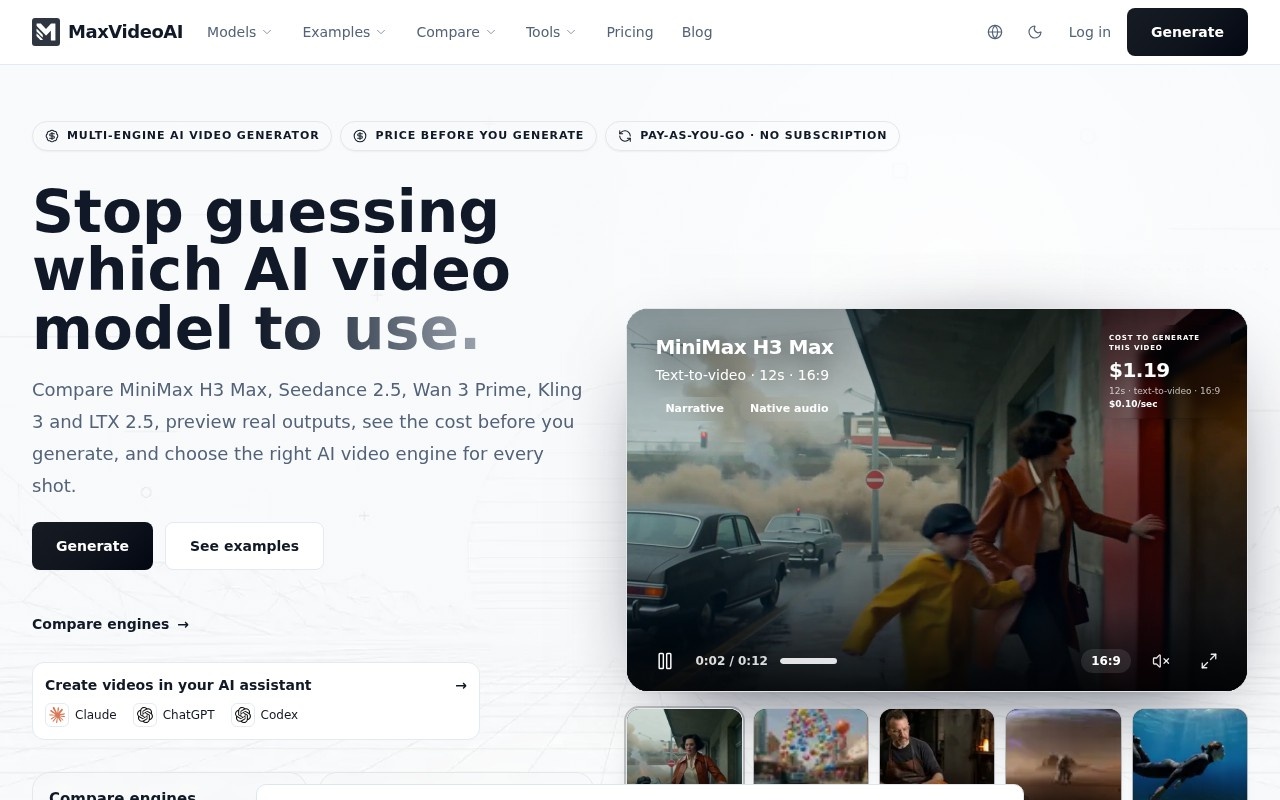
Task: Click the See examples button
Action: pyautogui.click(x=244, y=546)
